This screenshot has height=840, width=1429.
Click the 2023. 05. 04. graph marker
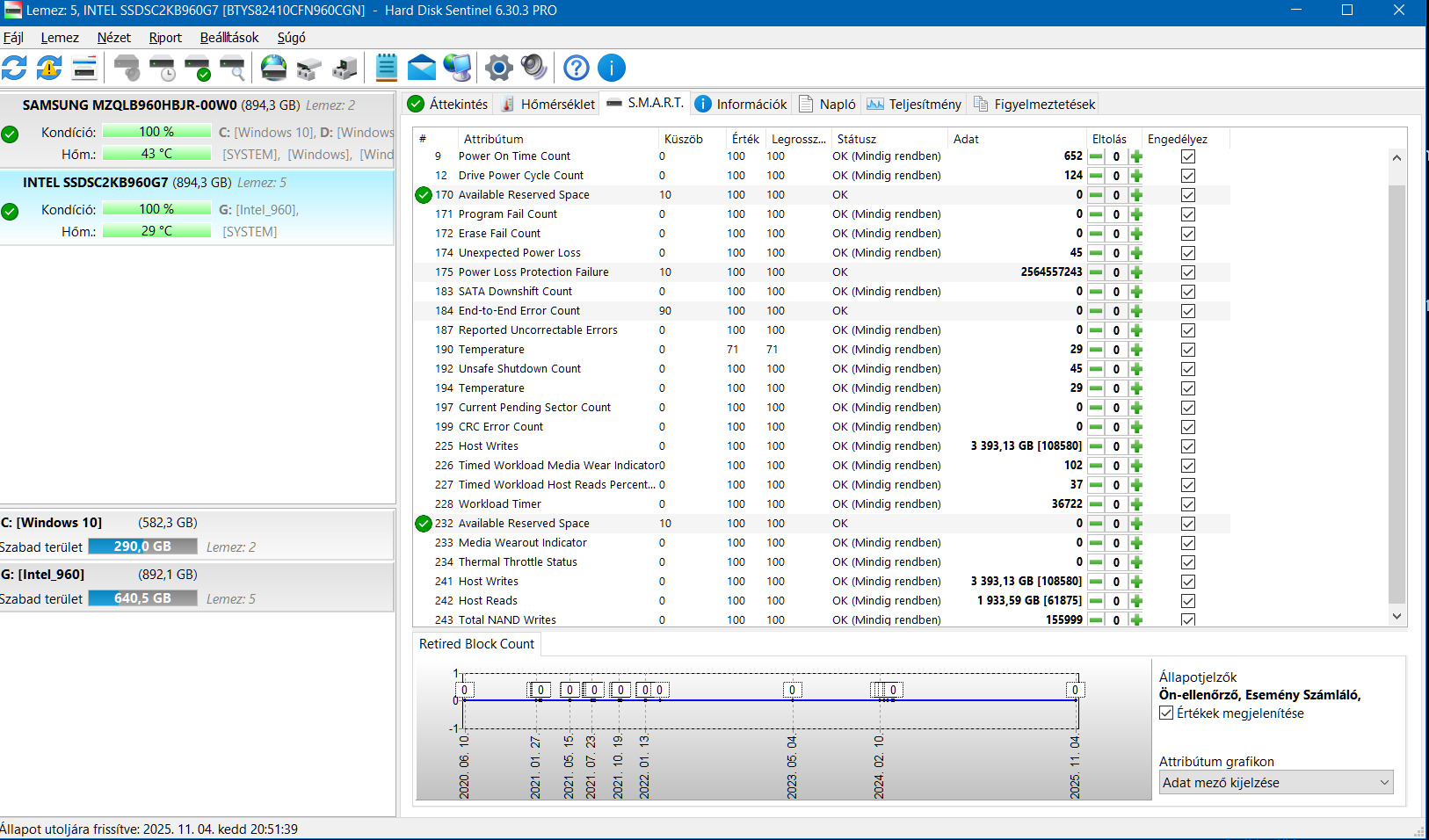(x=792, y=690)
